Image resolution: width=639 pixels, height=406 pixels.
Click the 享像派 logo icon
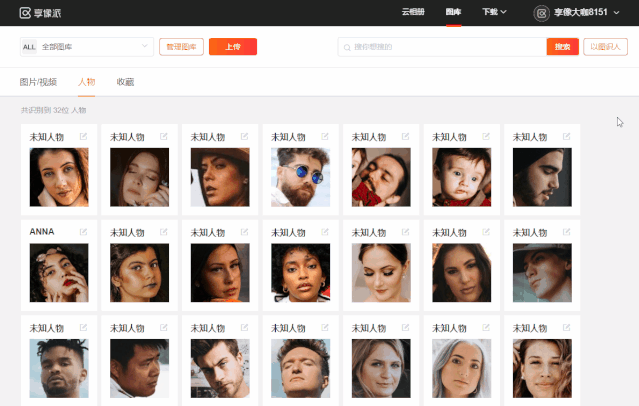click(x=25, y=13)
